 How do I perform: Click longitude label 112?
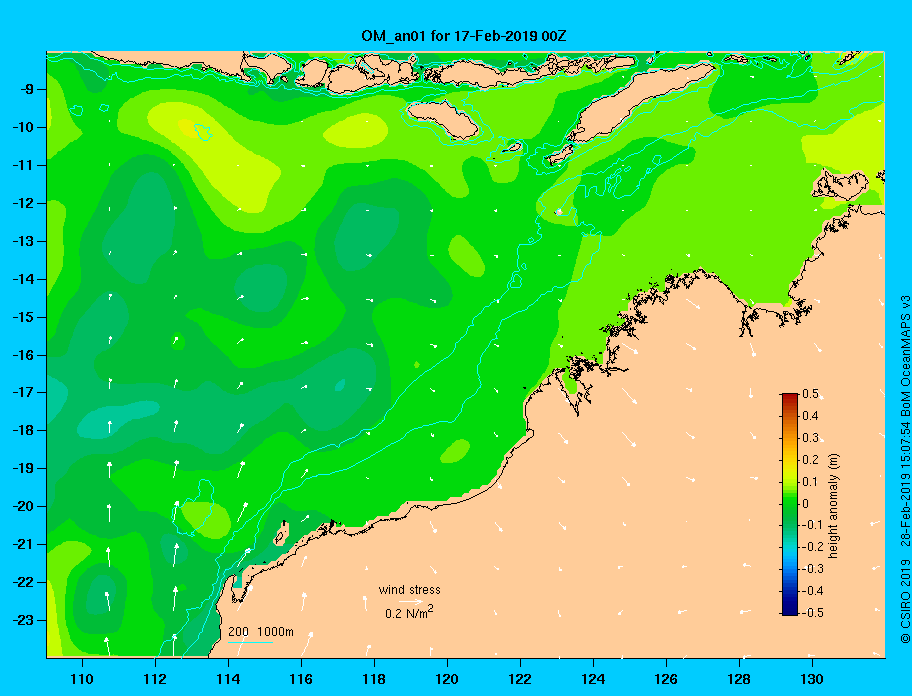155,679
